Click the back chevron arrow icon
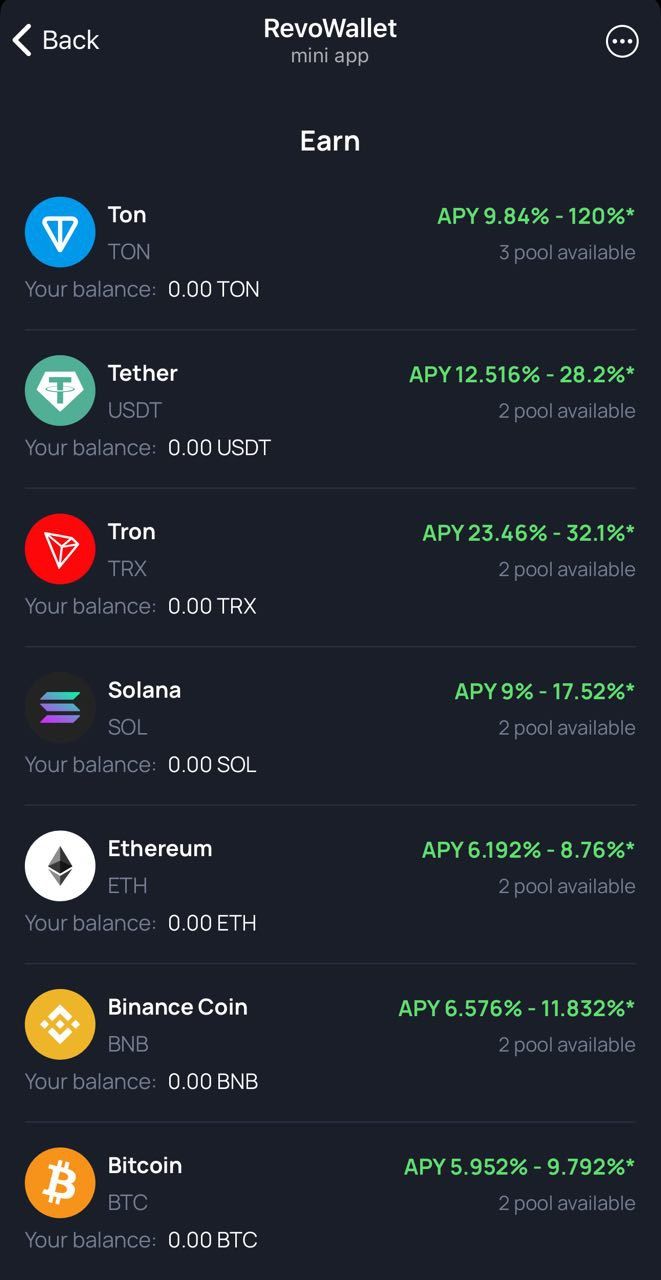This screenshot has height=1280, width=661. pyautogui.click(x=20, y=40)
